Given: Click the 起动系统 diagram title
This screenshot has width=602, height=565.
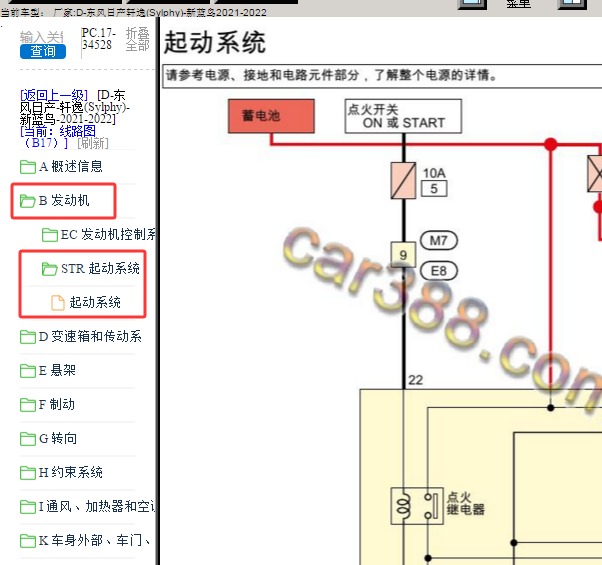Looking at the screenshot, I should [215, 43].
